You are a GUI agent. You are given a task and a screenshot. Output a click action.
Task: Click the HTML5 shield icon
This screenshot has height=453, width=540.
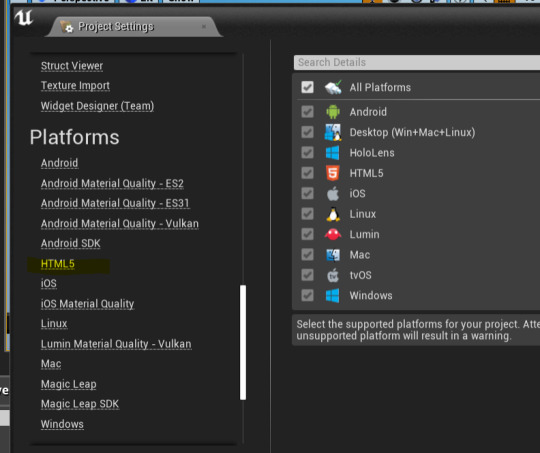tap(333, 173)
